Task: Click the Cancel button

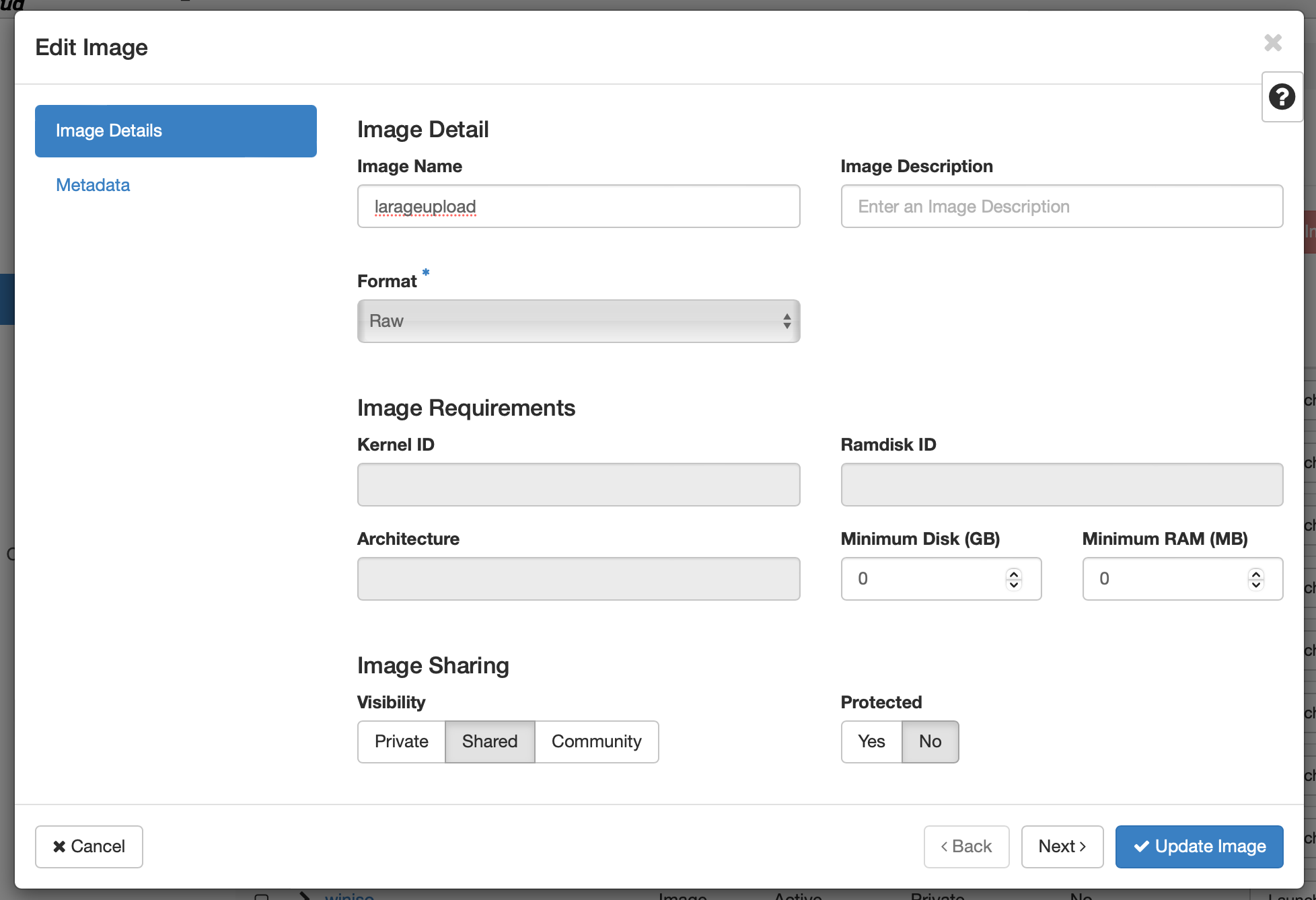Action: (89, 846)
